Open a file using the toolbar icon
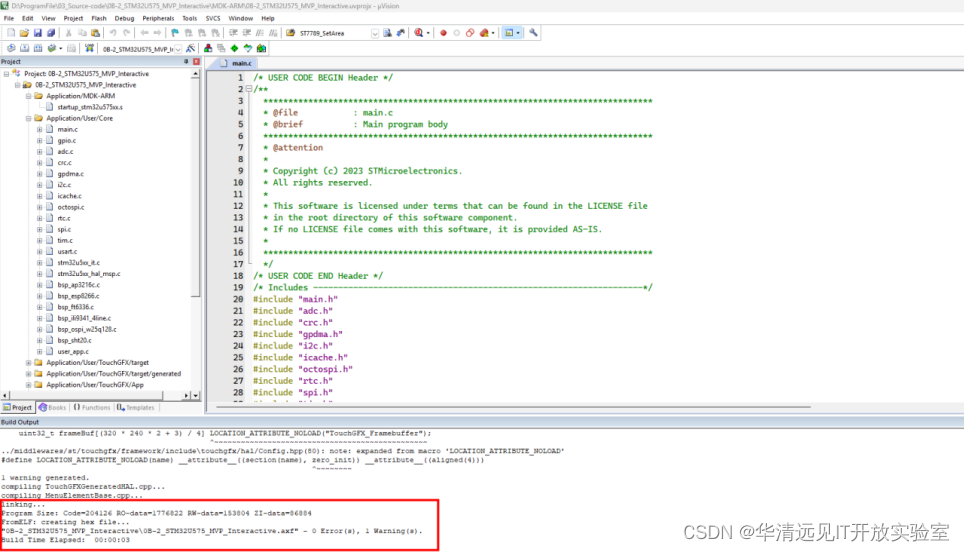Screen dimensions: 964x552 (x=24, y=33)
